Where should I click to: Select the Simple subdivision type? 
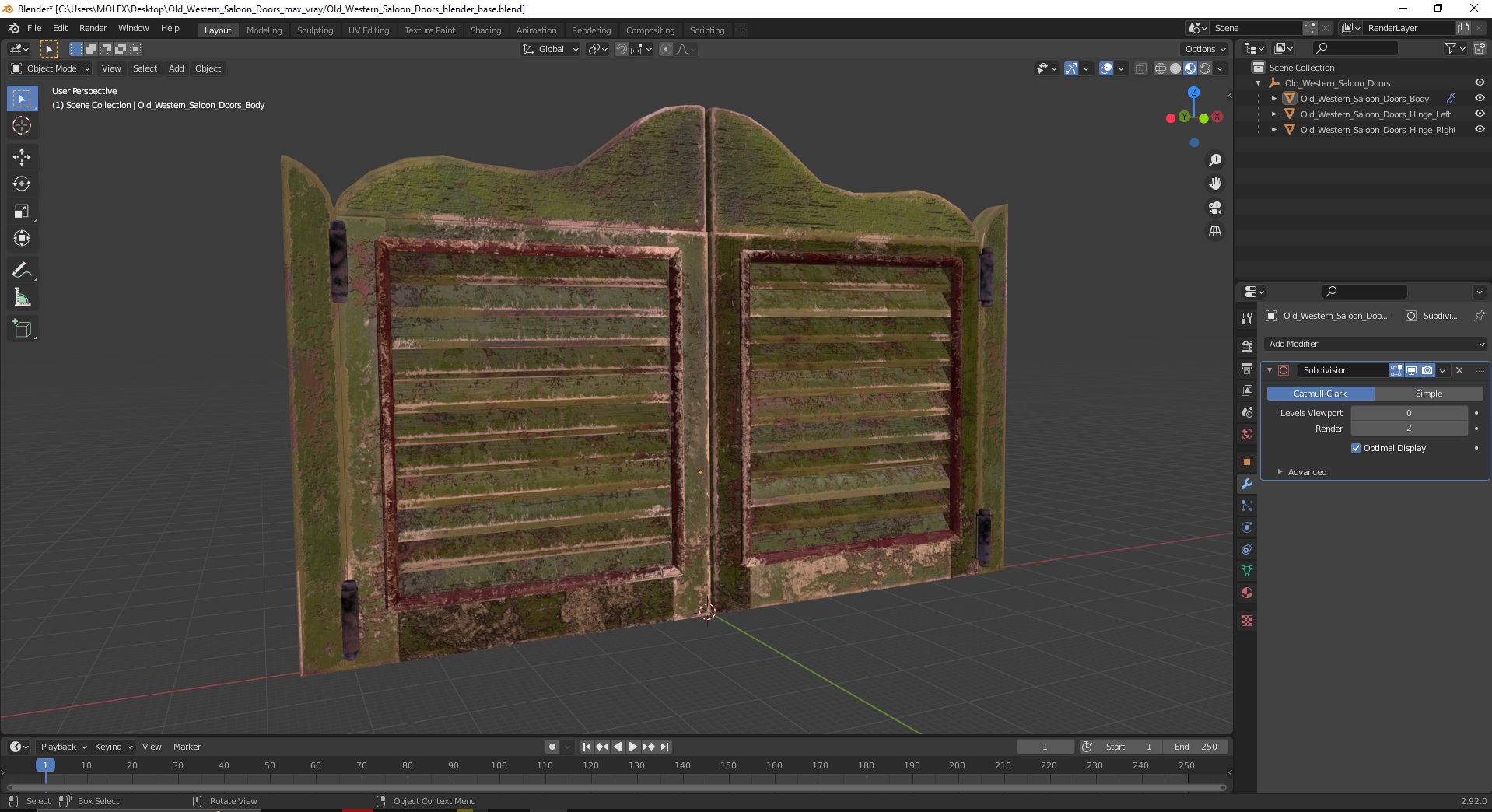coord(1428,394)
